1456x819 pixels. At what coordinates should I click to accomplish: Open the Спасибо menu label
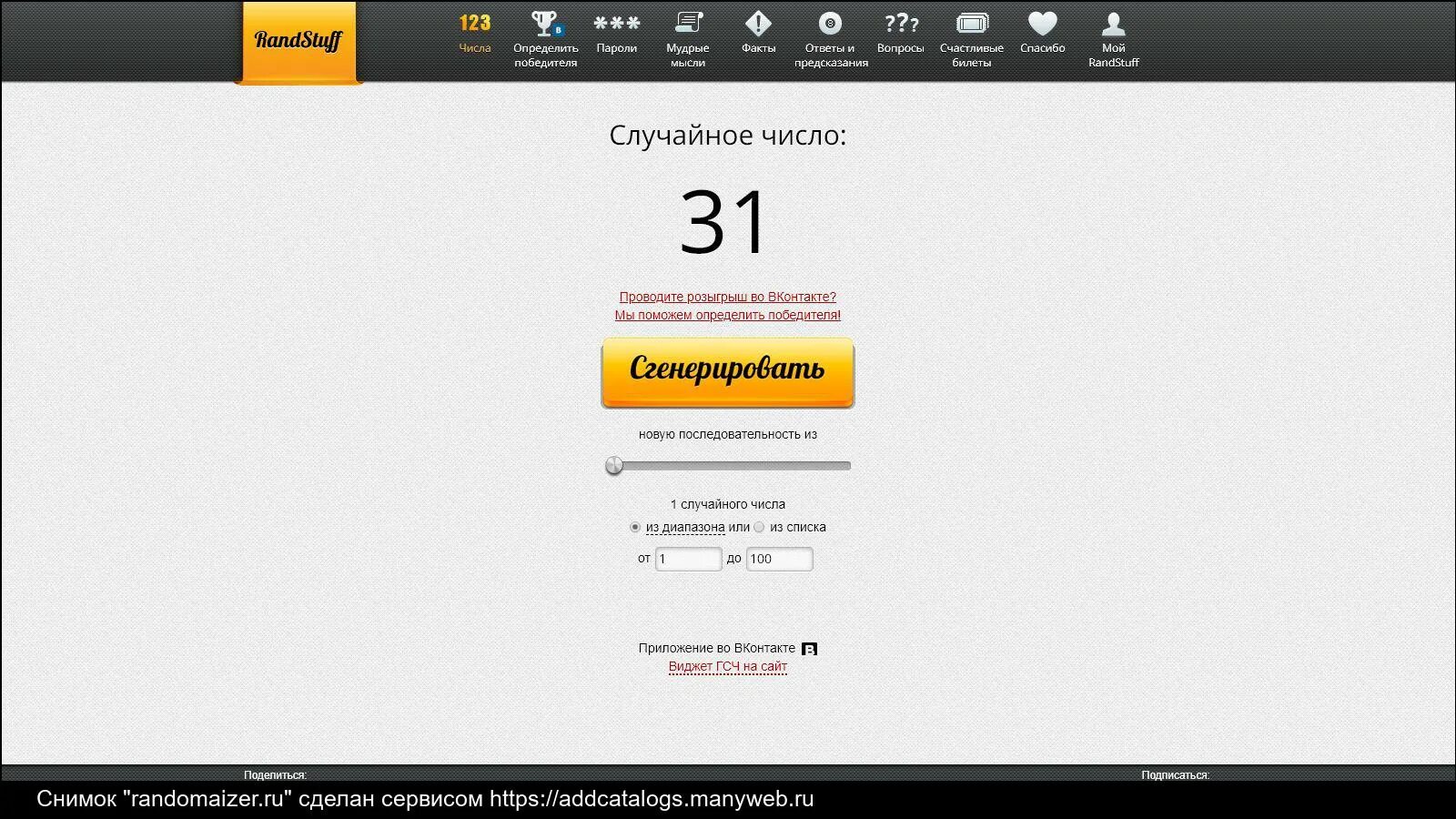click(x=1043, y=48)
